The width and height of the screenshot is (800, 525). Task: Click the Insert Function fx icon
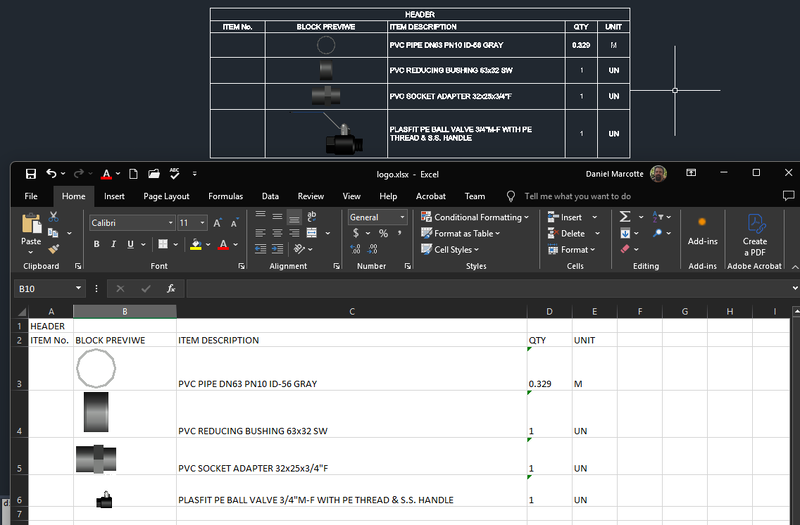point(171,288)
